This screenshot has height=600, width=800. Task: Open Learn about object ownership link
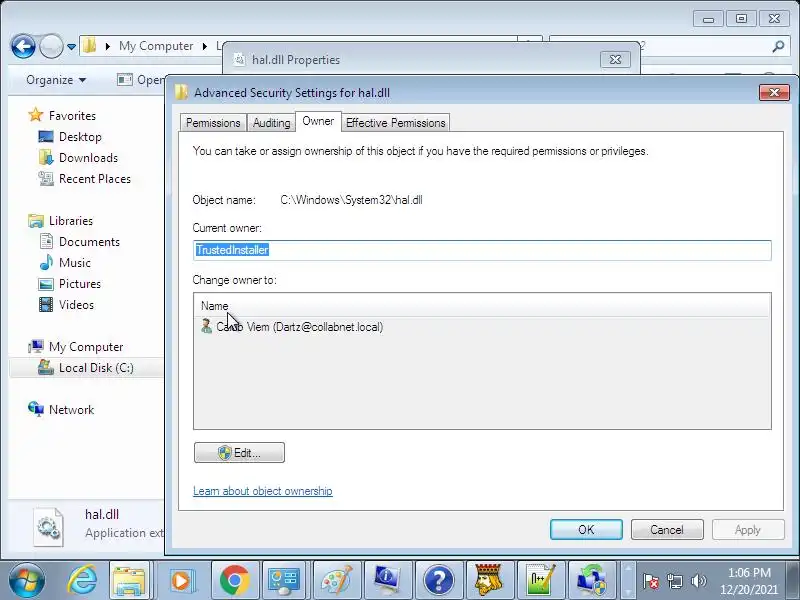point(263,491)
